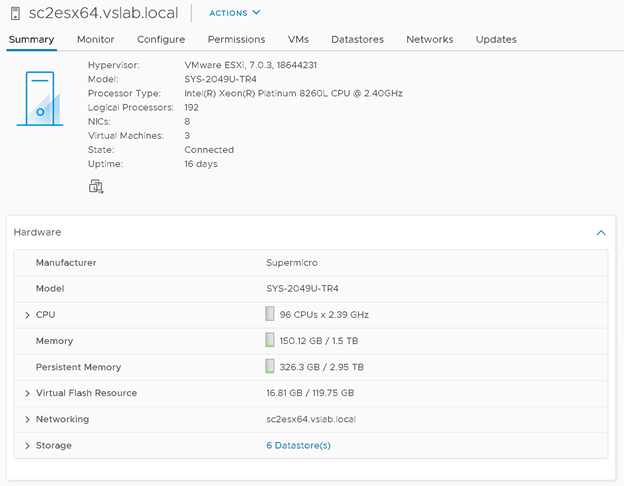Open the Configure tab
Screen dimensions: 624x486
point(161,40)
